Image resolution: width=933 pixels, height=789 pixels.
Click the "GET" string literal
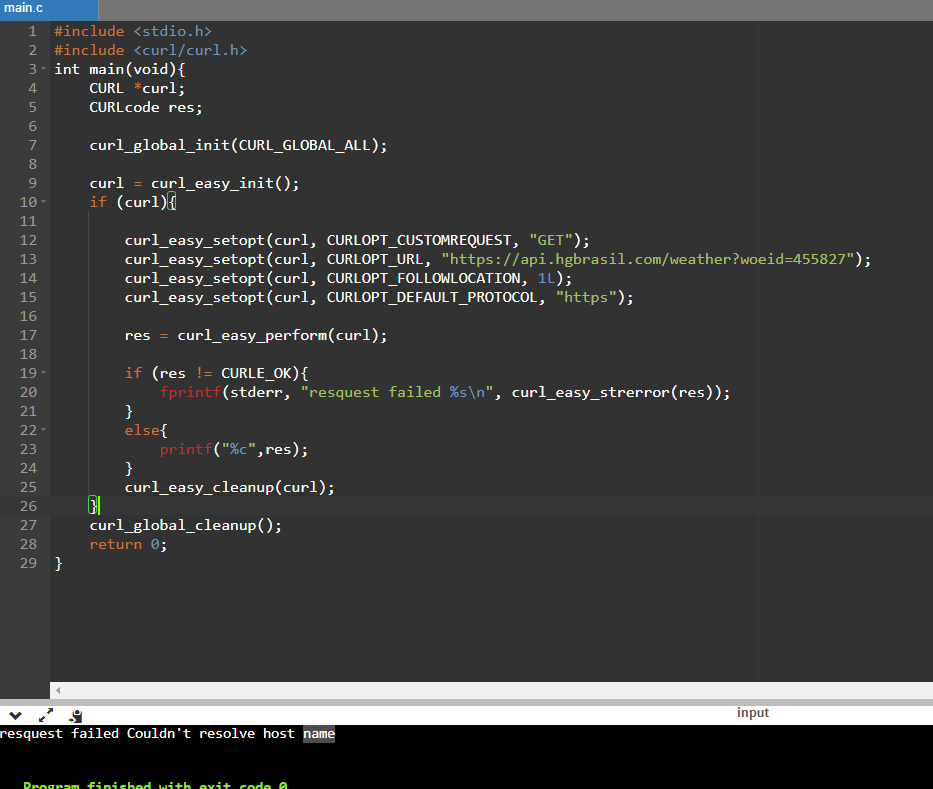551,240
